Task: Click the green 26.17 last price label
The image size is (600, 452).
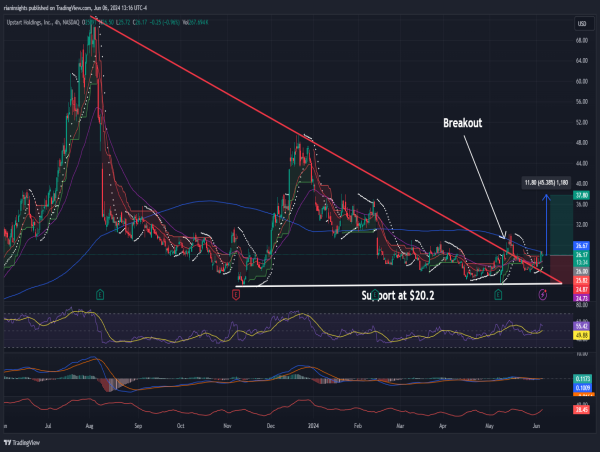Action: point(582,255)
